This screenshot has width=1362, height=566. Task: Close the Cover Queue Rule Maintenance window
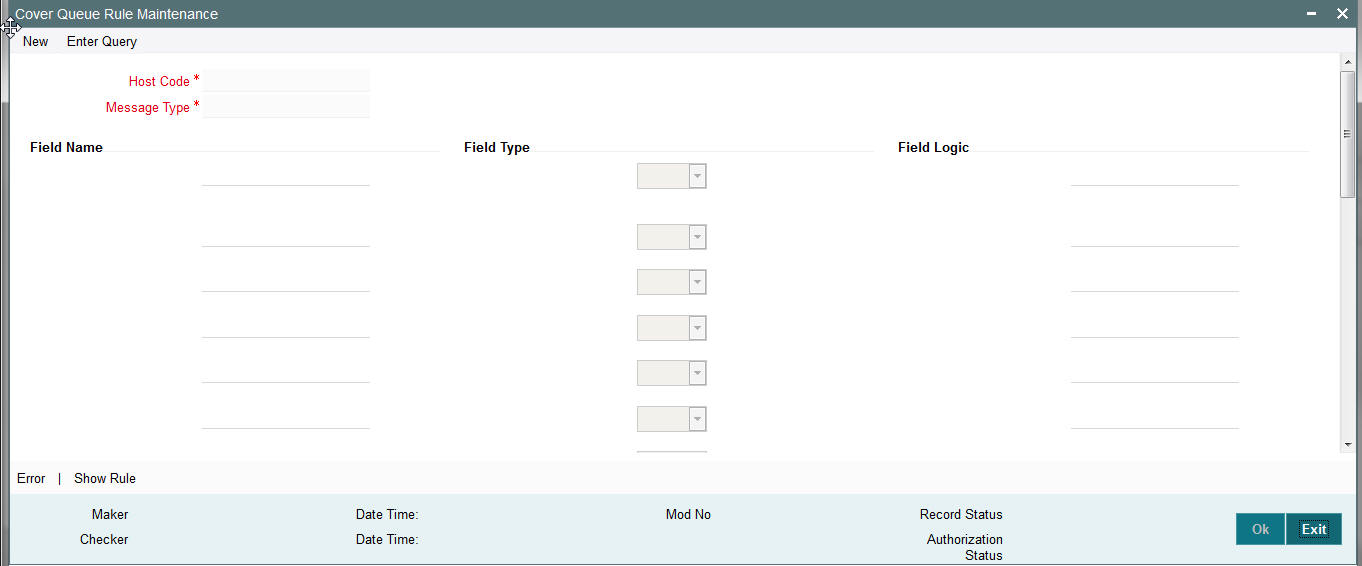pyautogui.click(x=1342, y=13)
